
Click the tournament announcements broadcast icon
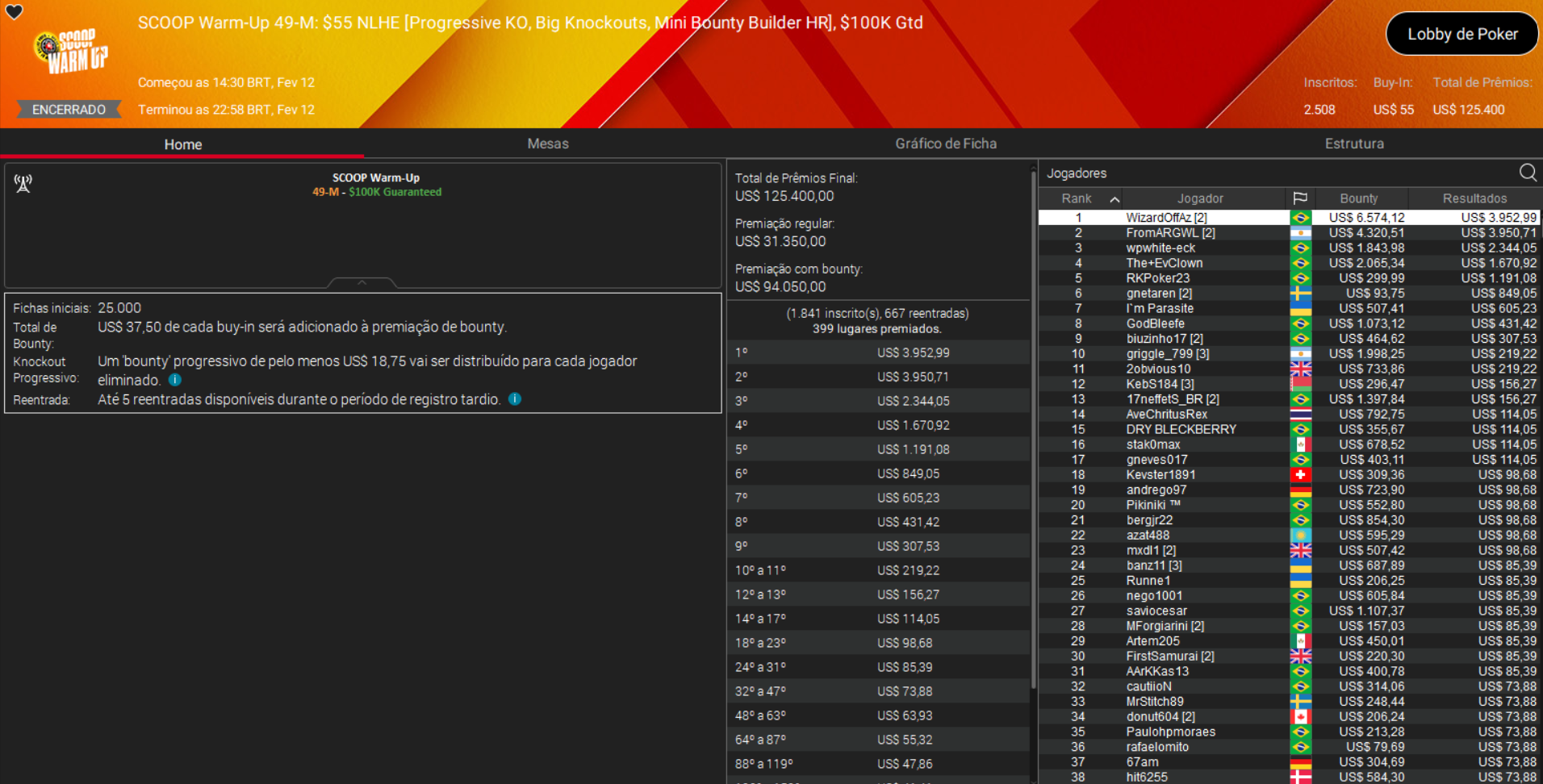[x=23, y=184]
